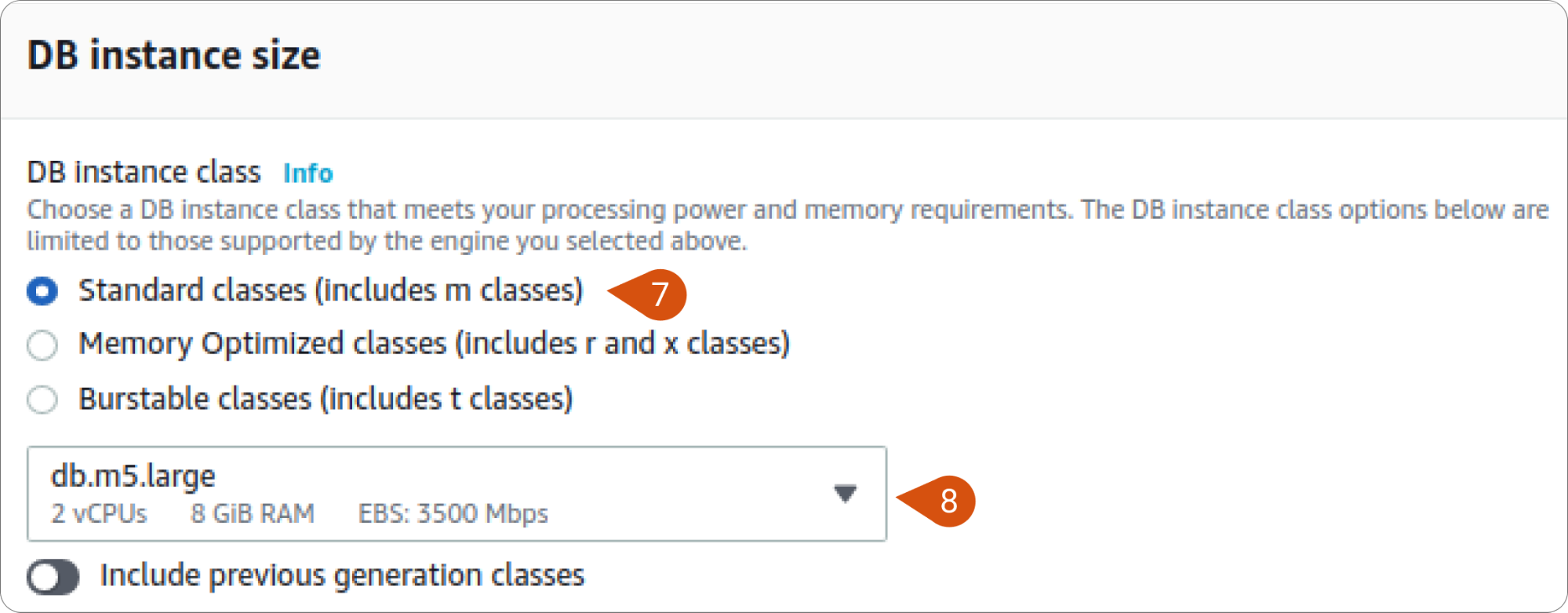Click the disclosure arrow on the instance class box

[x=845, y=494]
